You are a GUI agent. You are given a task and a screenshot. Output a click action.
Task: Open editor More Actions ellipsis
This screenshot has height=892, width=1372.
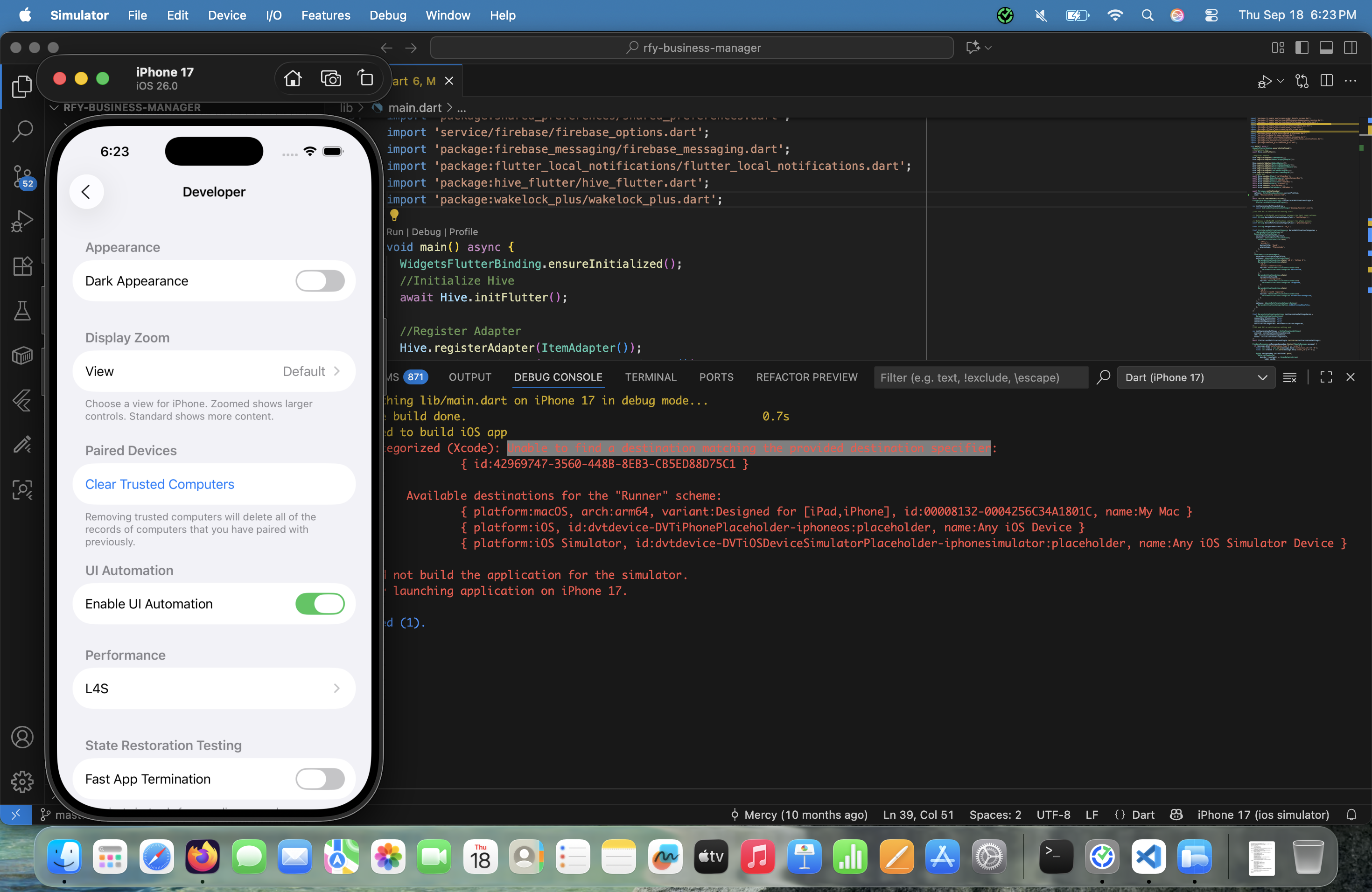click(1351, 81)
